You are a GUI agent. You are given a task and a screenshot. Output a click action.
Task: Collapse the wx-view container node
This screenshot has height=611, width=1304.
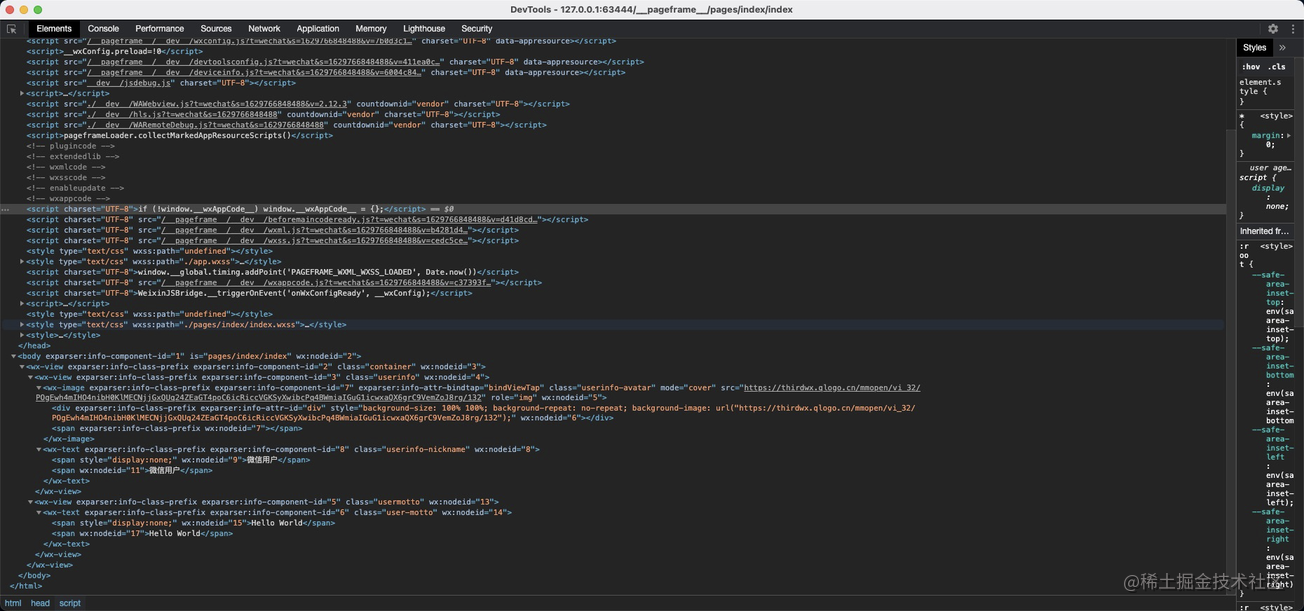(22, 366)
